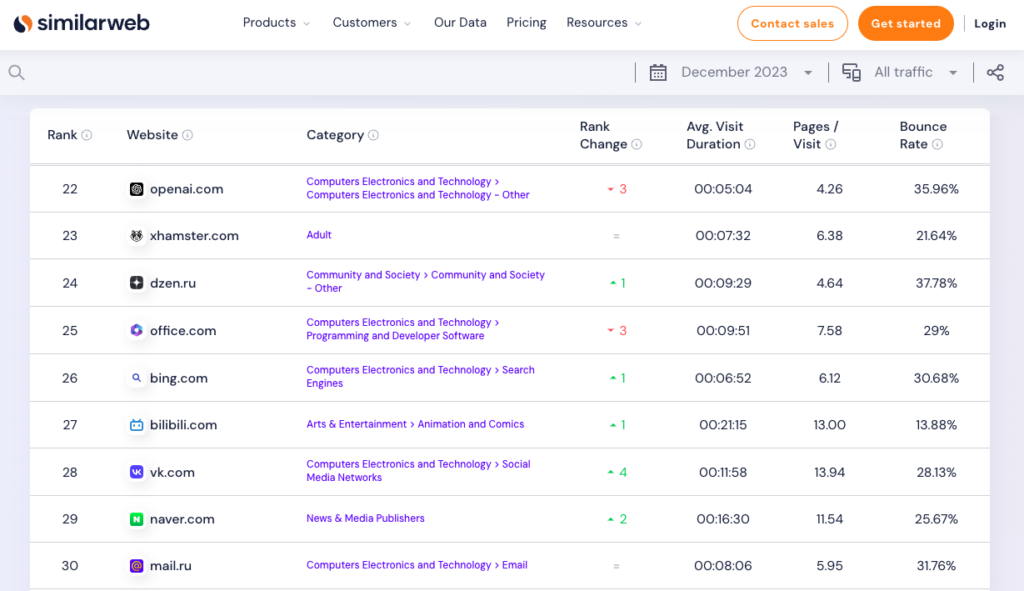Screen dimensions: 1024x591
Task: Click bilibili.com's 00:21:15 visit duration
Action: 723,425
